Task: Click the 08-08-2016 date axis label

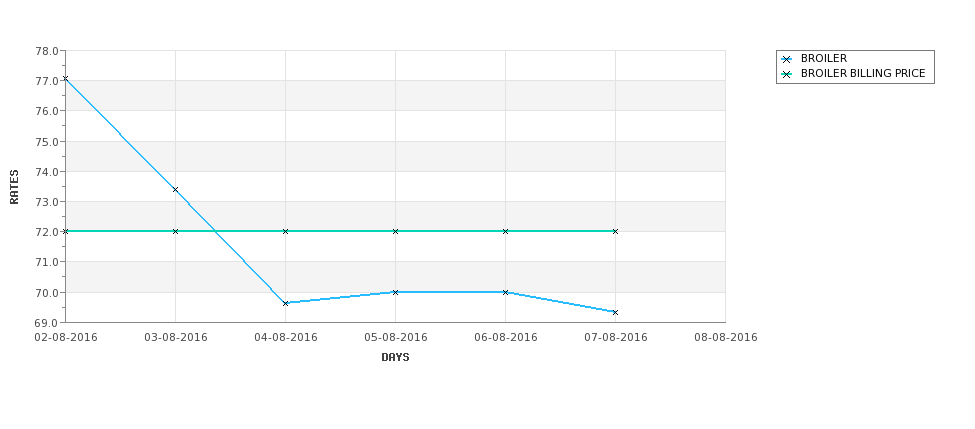Action: [x=726, y=338]
